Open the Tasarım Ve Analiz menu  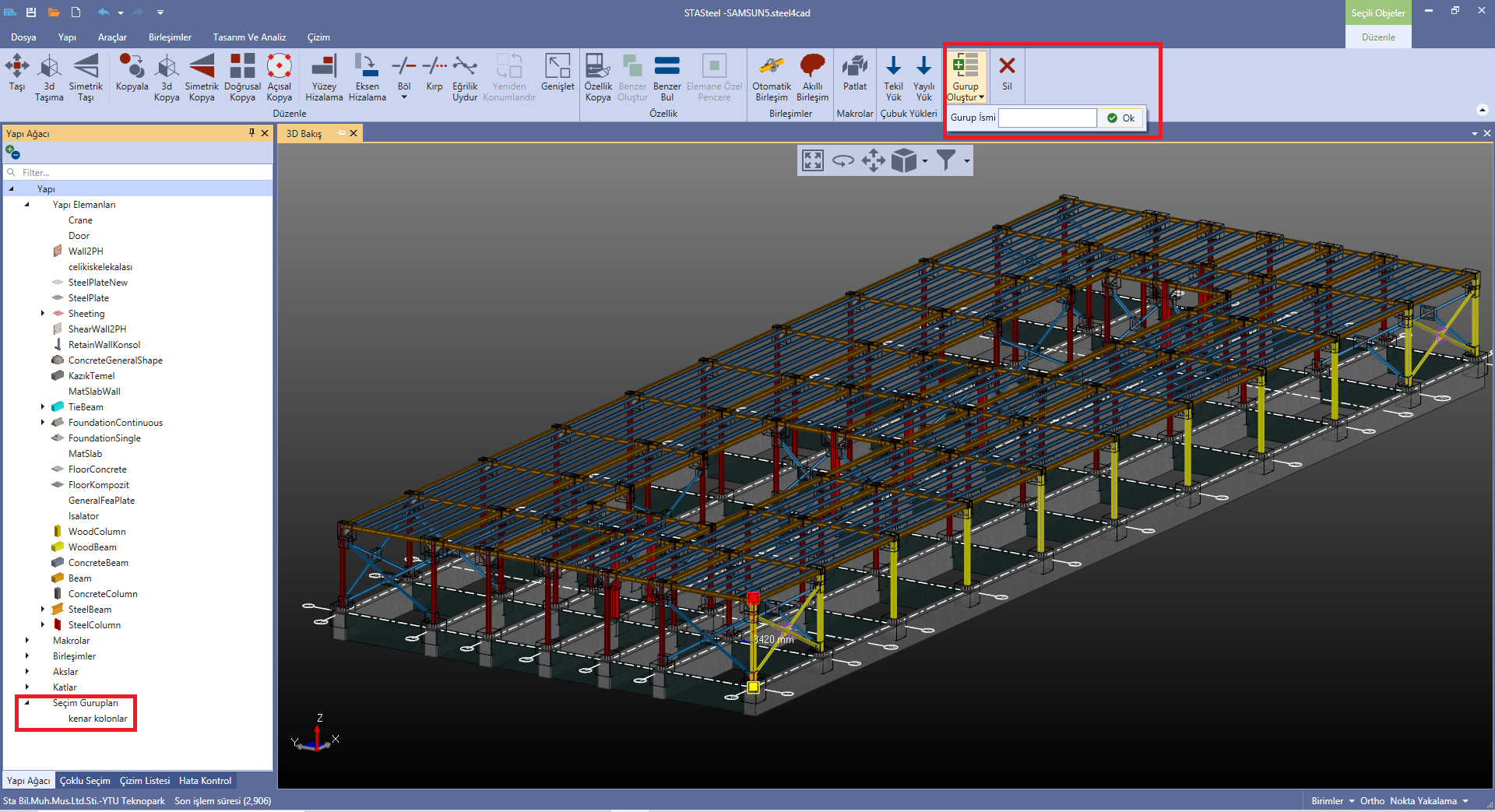(249, 37)
